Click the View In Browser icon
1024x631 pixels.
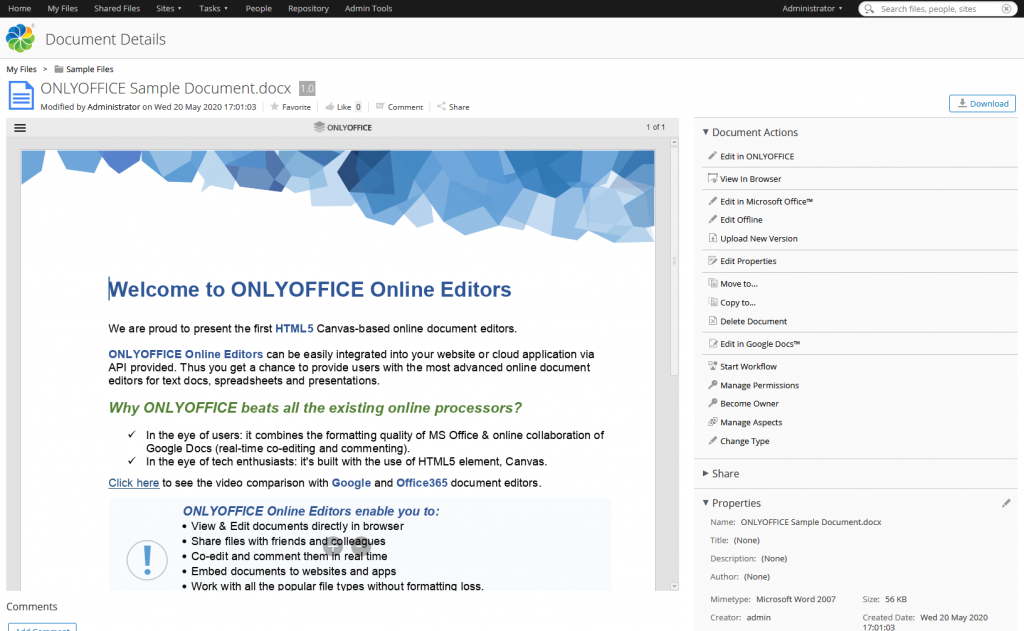tap(712, 178)
